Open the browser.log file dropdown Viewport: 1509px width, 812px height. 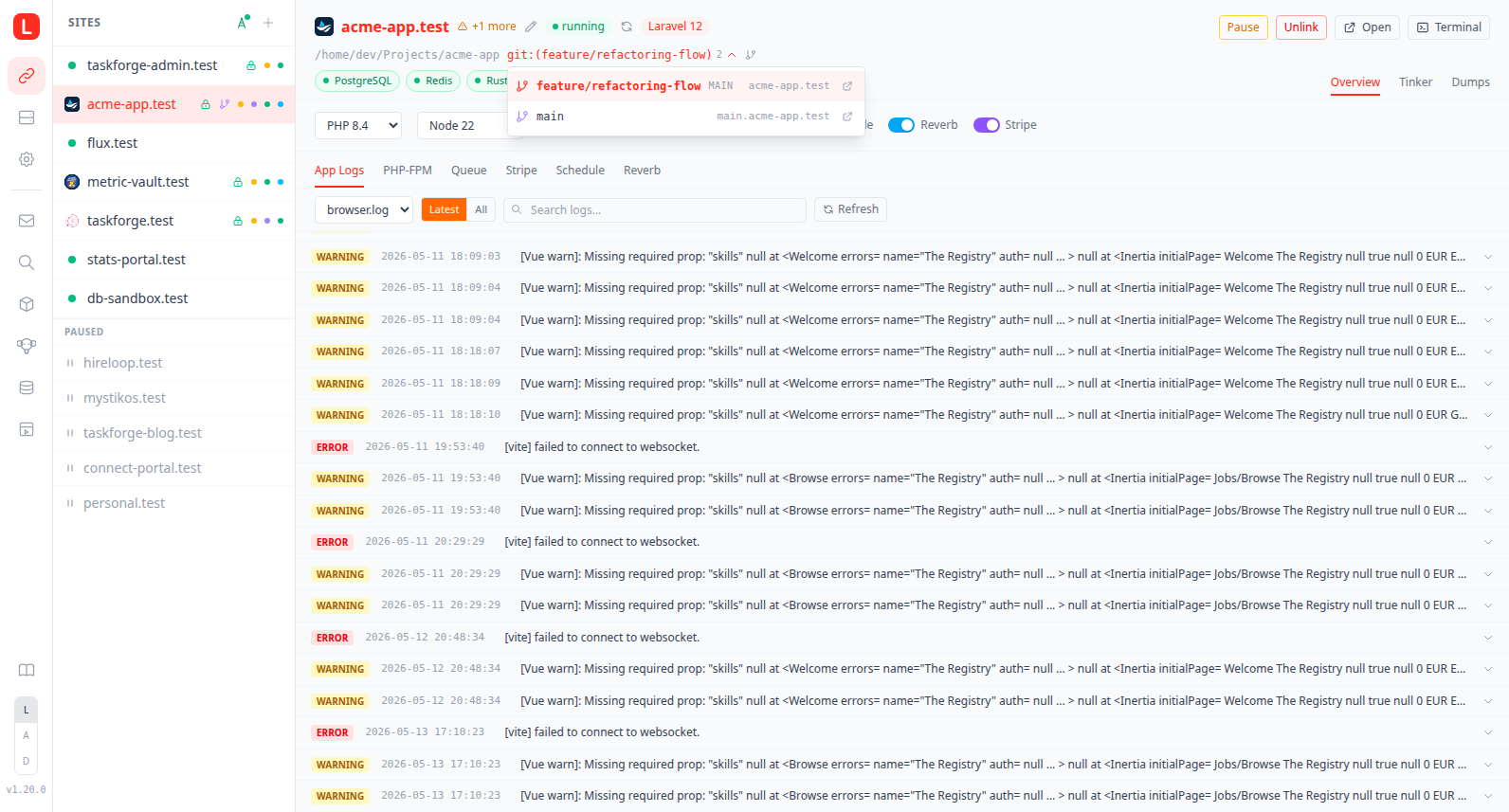point(364,209)
